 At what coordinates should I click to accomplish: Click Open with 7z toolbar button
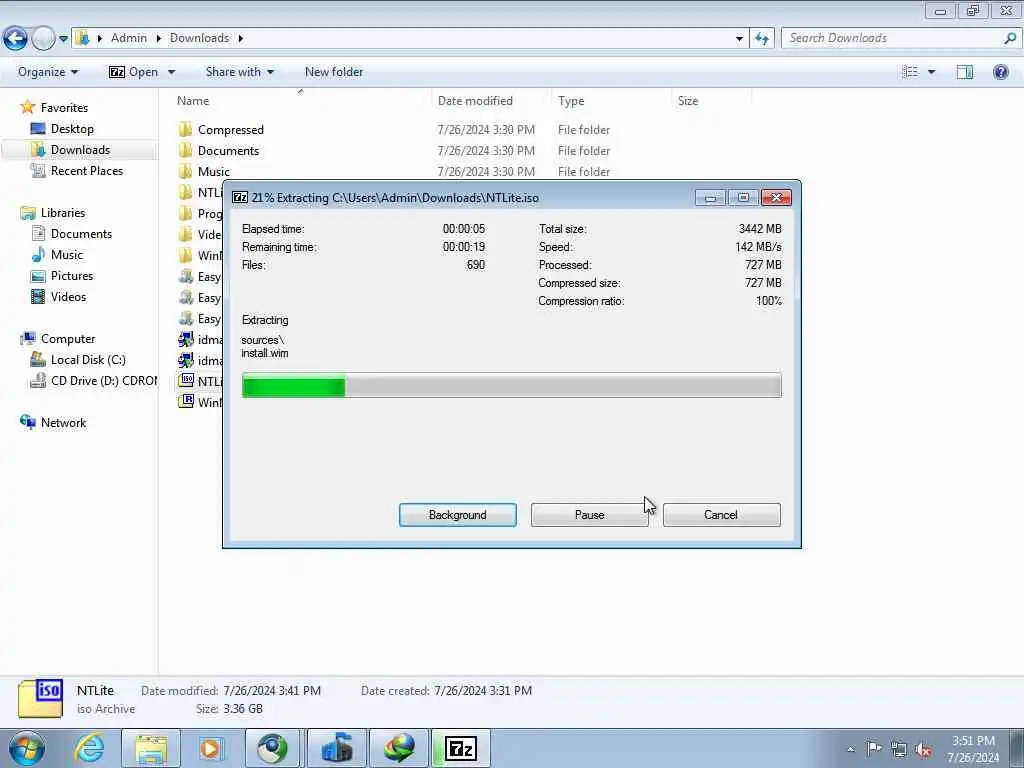click(x=134, y=72)
